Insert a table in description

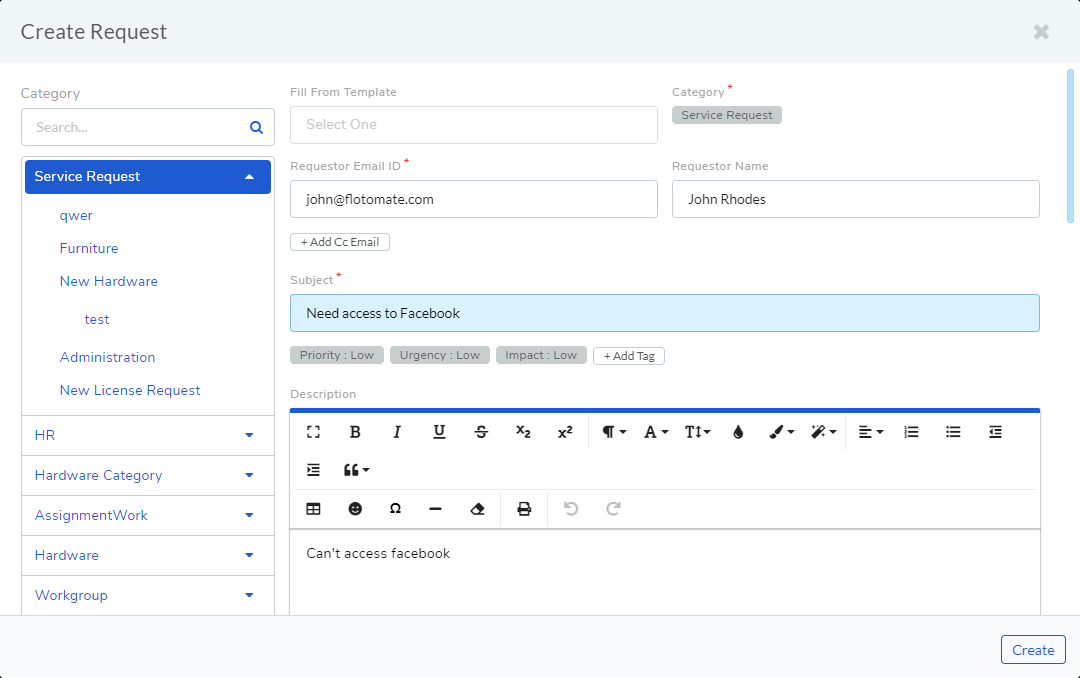click(313, 508)
